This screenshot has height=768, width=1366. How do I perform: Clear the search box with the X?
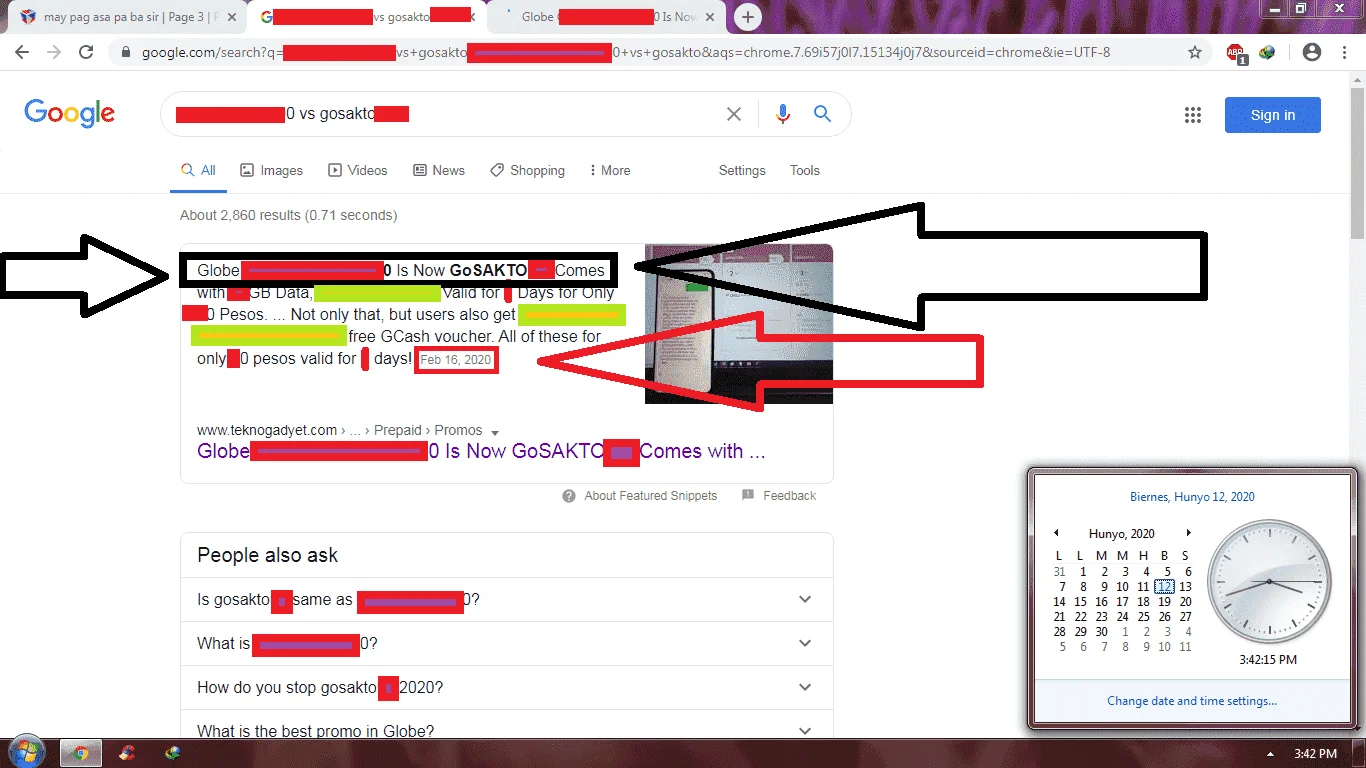[x=733, y=114]
